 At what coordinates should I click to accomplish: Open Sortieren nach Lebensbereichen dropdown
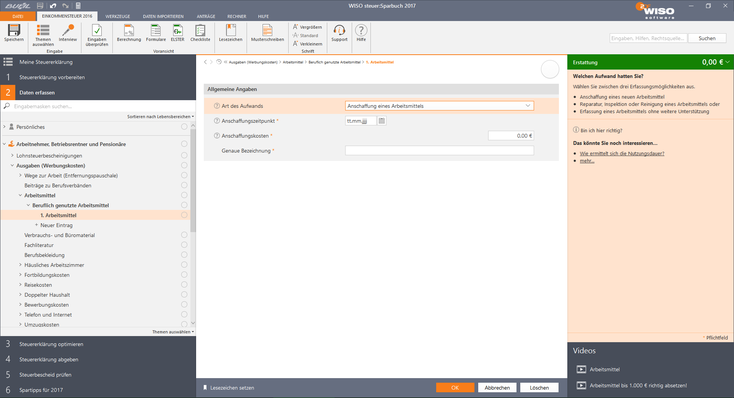[x=161, y=117]
